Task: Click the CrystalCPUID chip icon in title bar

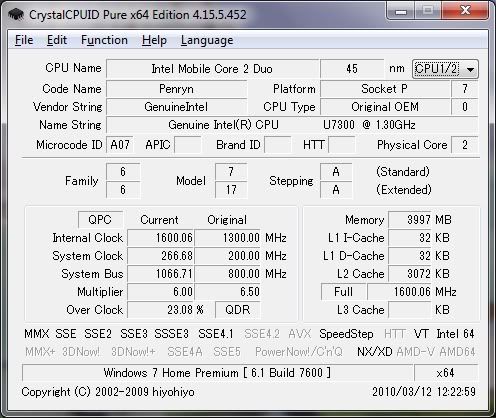Action: pyautogui.click(x=16, y=15)
